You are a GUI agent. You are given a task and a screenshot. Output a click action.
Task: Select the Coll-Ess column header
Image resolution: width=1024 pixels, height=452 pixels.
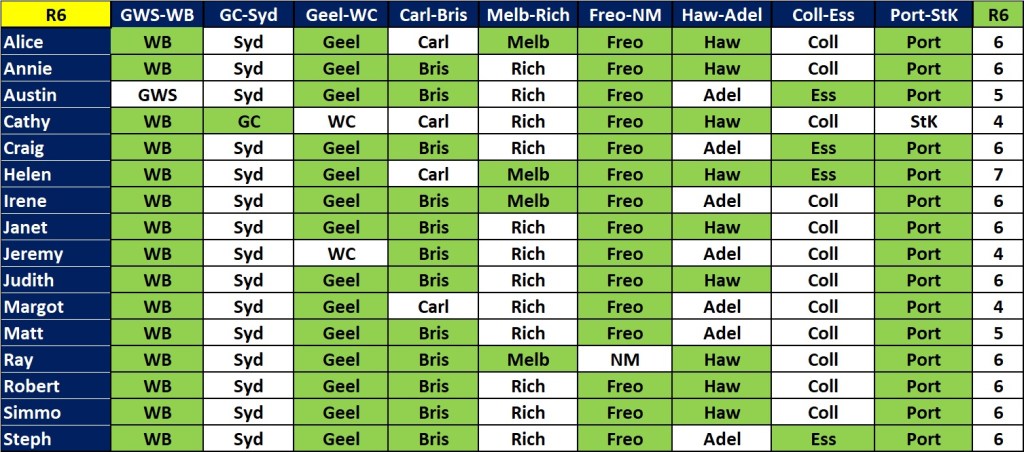coord(823,15)
